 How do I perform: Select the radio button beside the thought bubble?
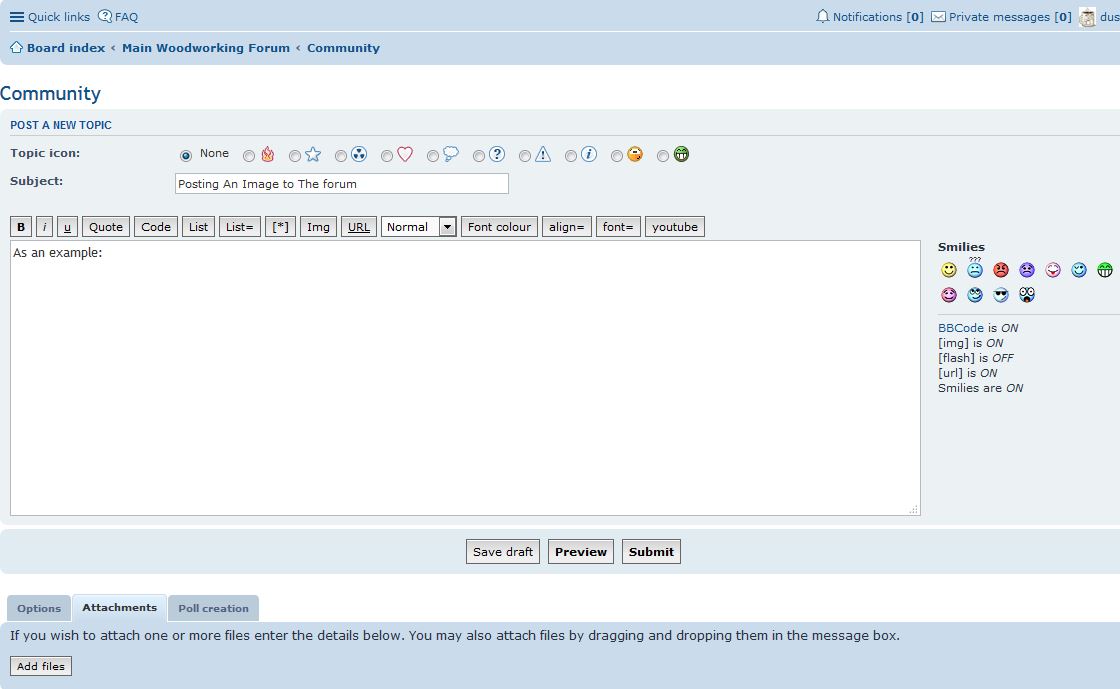[432, 156]
